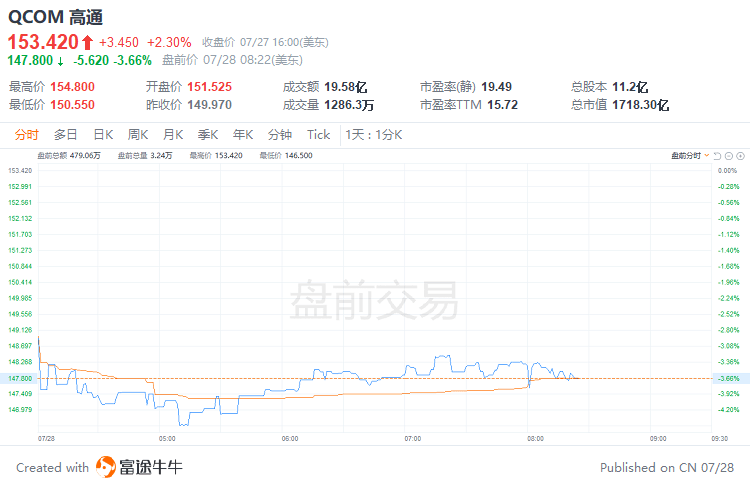Image resolution: width=750 pixels, height=488 pixels.
Task: Click the chart zoom-in plus icon
Action: coord(740,156)
